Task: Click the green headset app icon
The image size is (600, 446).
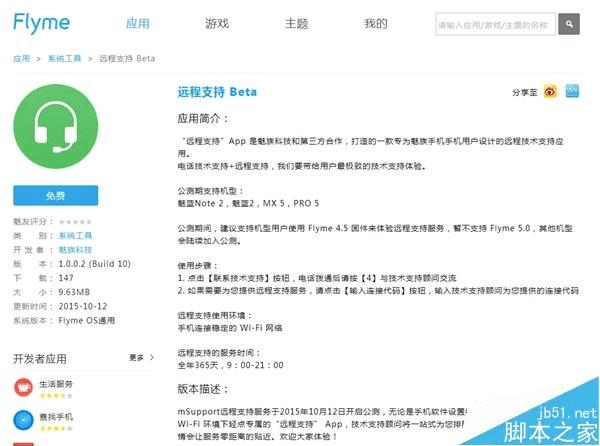Action: [x=55, y=127]
